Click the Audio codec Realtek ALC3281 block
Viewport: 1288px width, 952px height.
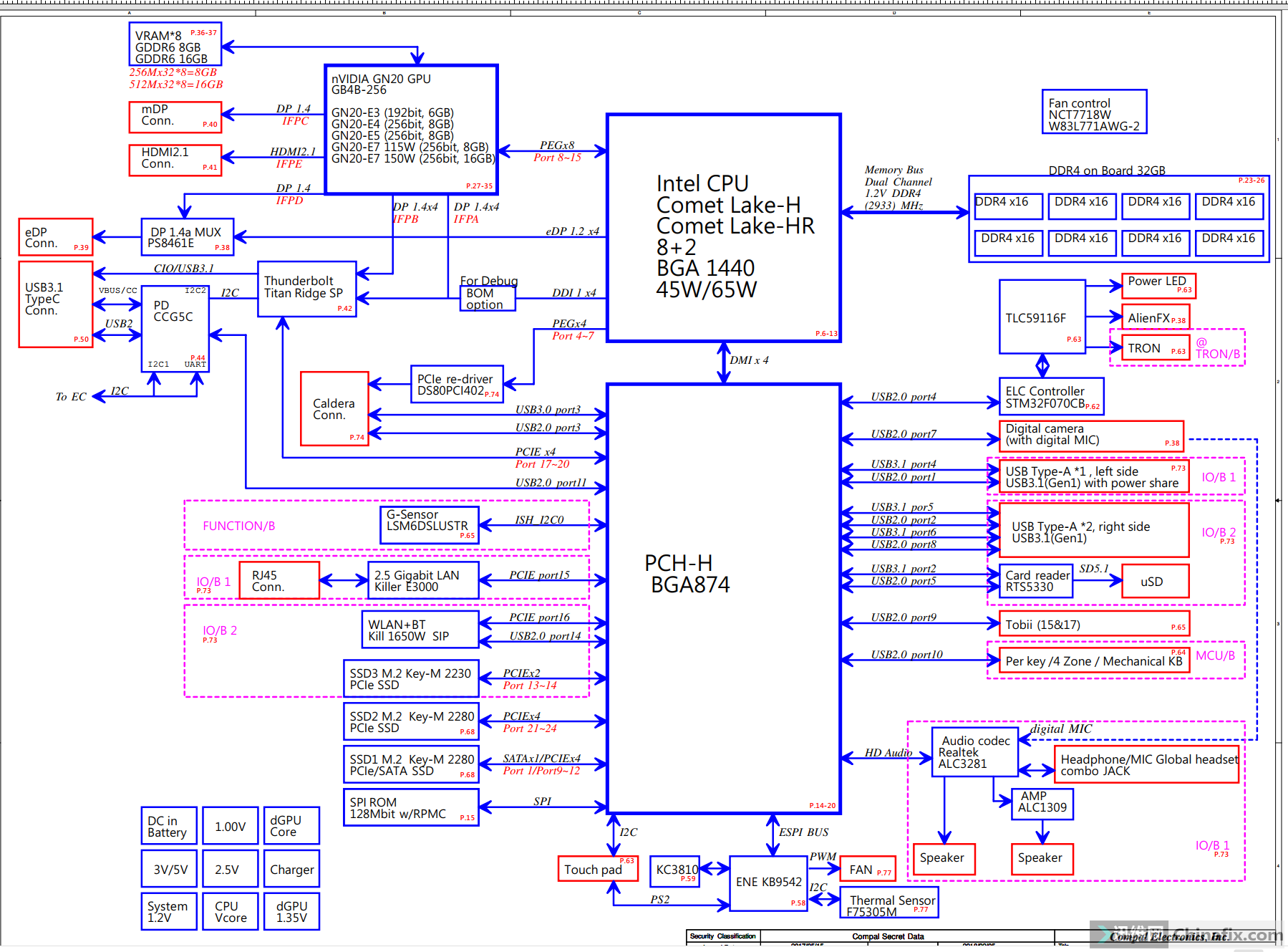coord(975,752)
